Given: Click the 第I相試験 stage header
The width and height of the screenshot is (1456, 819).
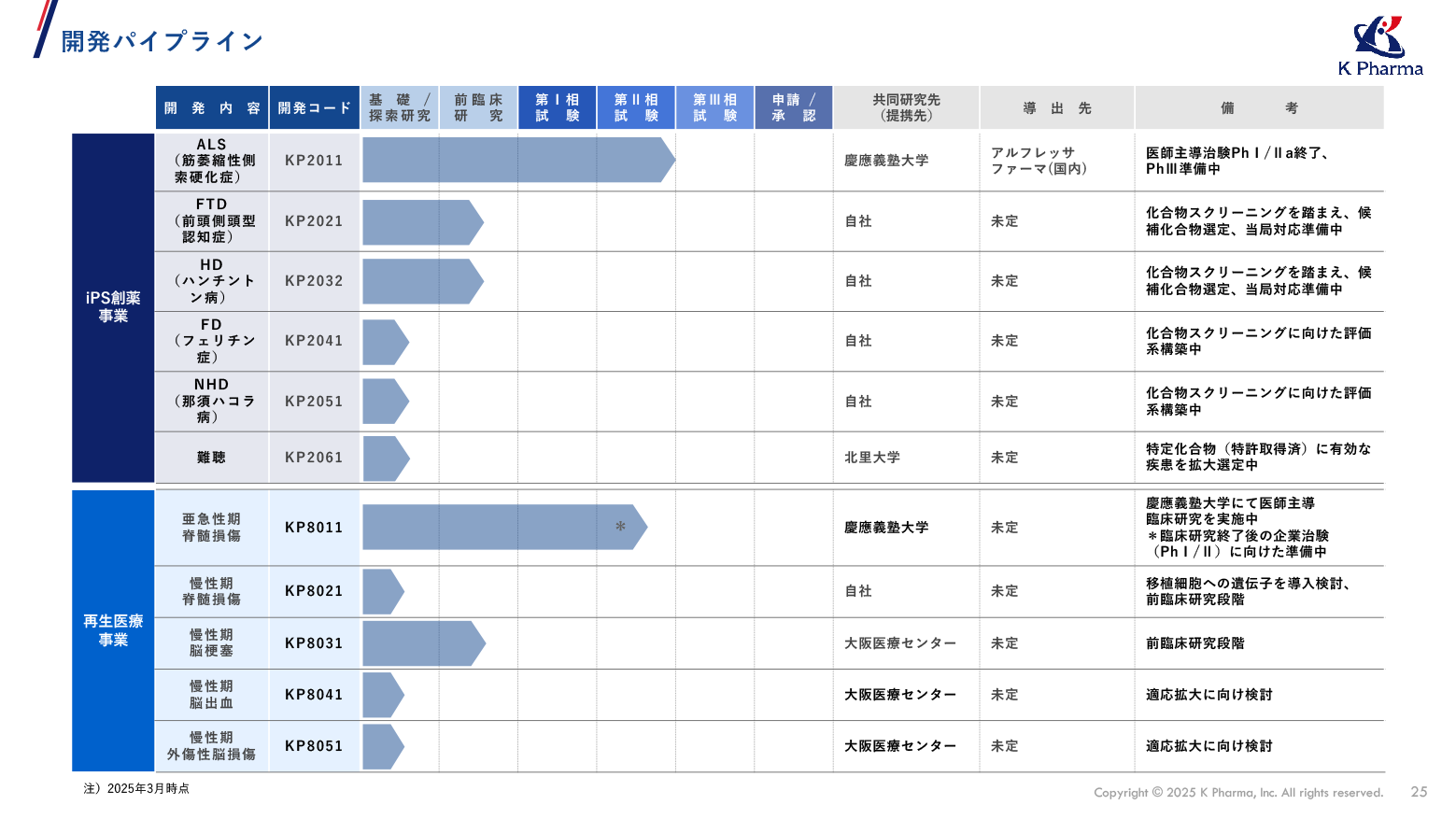Looking at the screenshot, I should [558, 107].
